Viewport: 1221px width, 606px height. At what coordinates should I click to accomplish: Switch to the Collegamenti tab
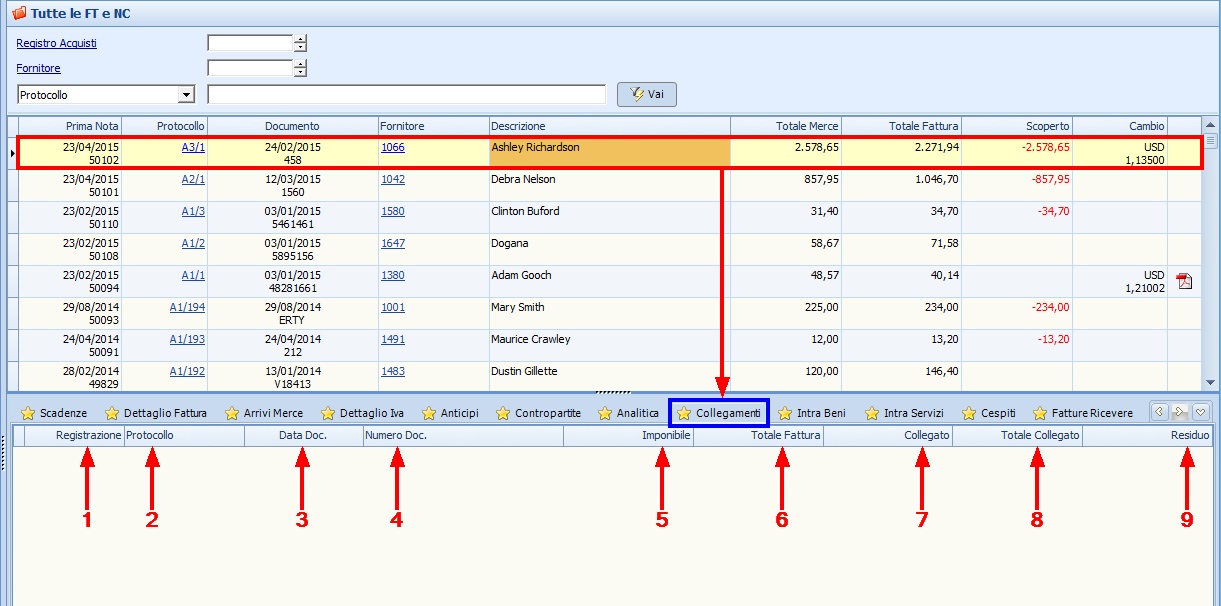coord(728,413)
